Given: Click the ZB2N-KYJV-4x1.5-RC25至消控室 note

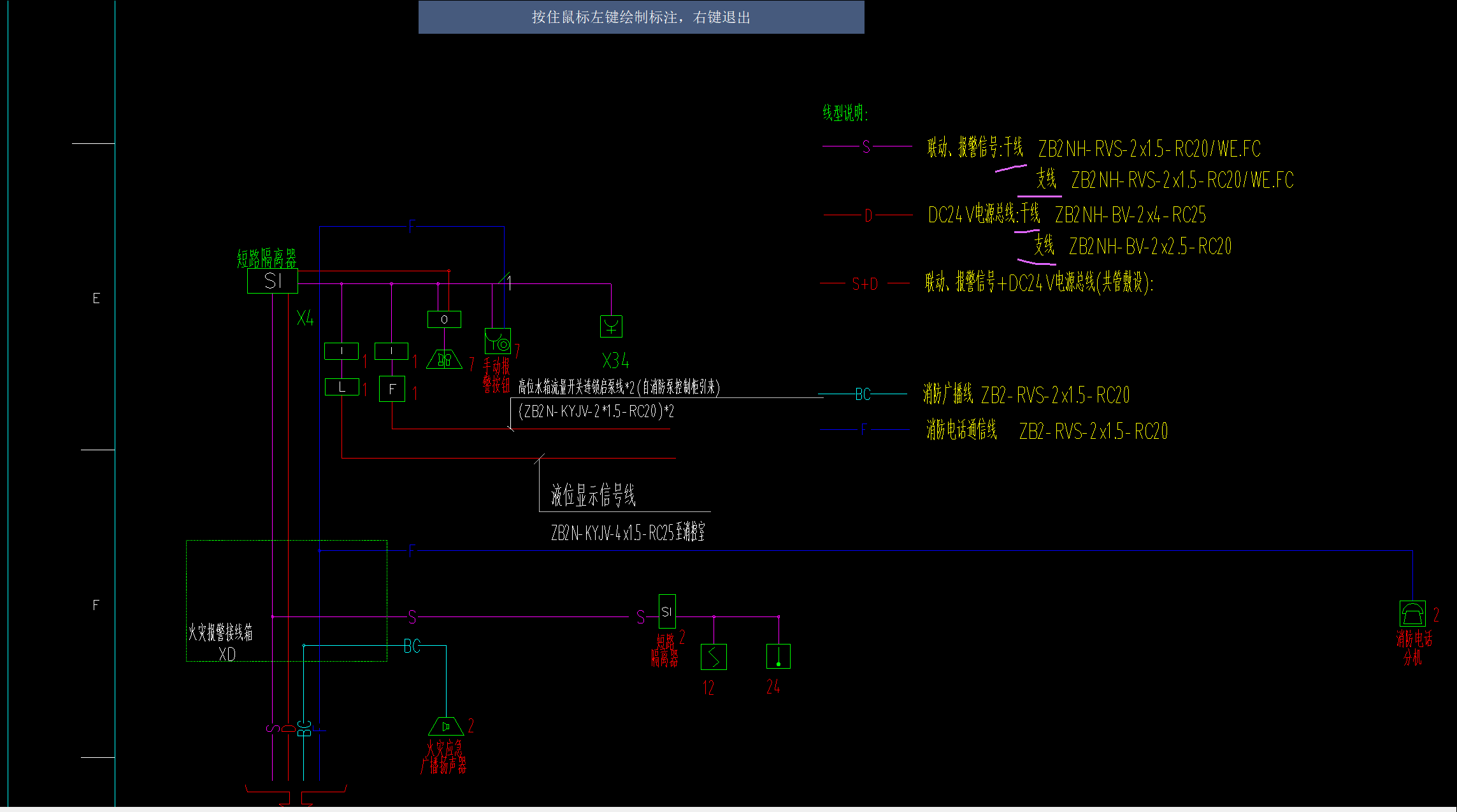Looking at the screenshot, I should pos(628,532).
